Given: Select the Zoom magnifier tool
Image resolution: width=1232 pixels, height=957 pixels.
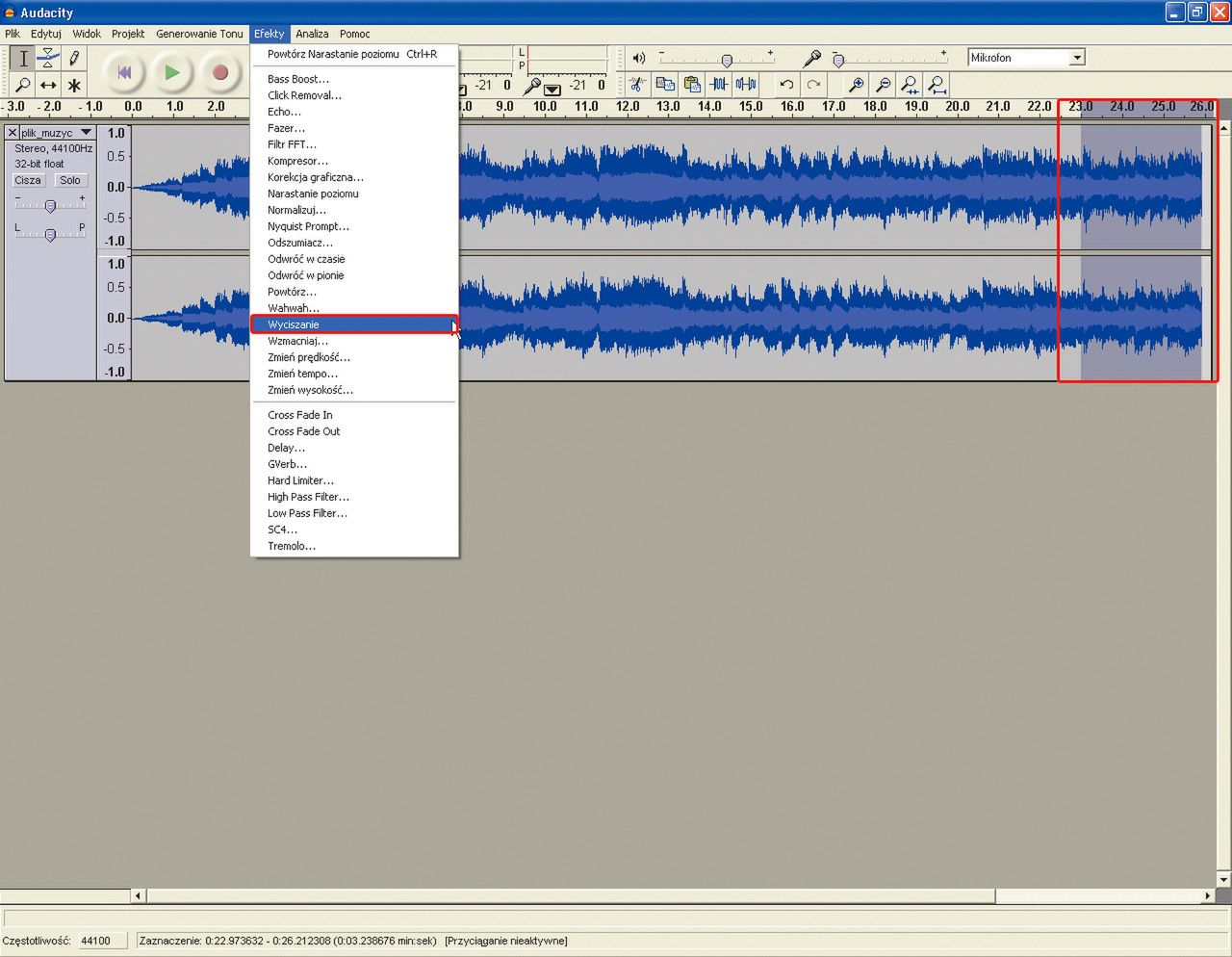Looking at the screenshot, I should point(23,85).
